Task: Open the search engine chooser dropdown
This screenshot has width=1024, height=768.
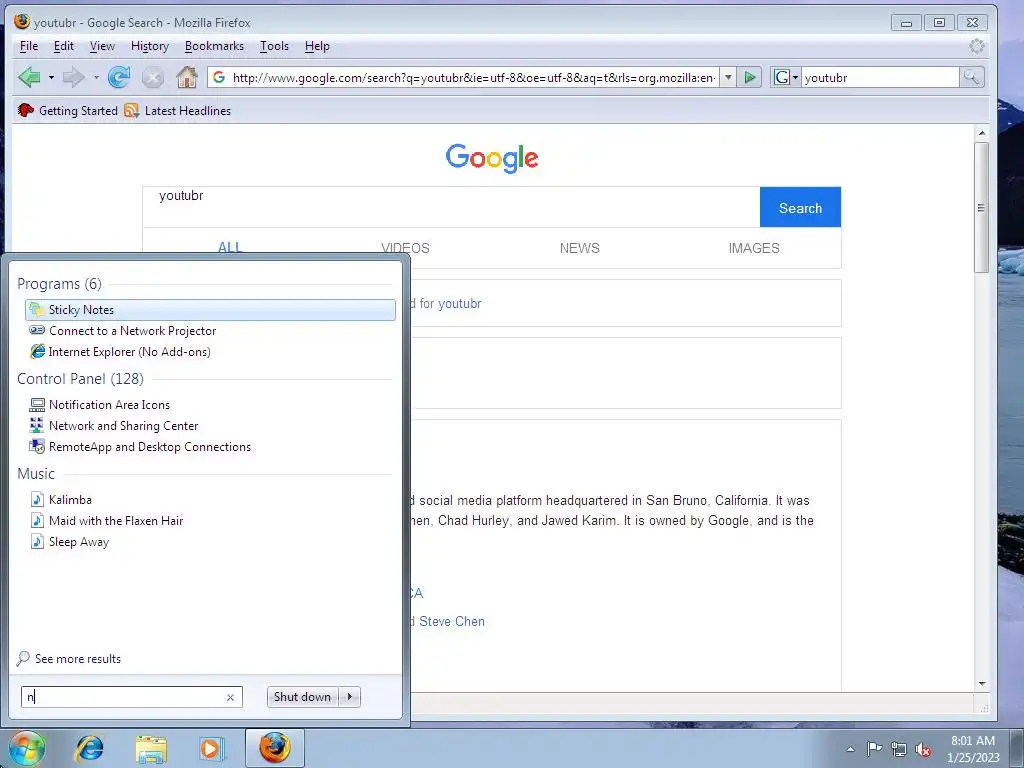Action: coord(786,78)
